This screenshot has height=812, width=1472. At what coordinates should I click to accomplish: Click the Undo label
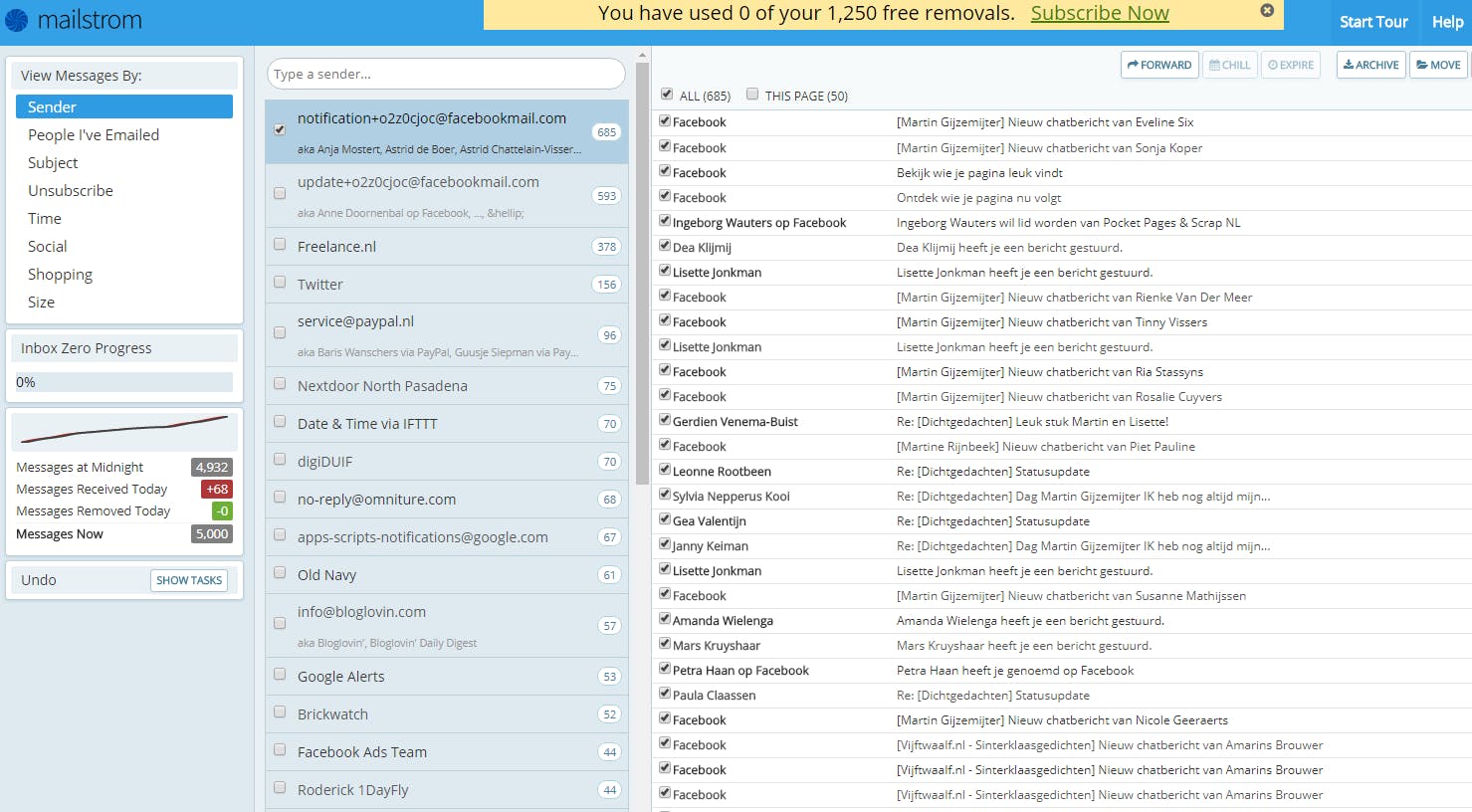click(x=39, y=580)
